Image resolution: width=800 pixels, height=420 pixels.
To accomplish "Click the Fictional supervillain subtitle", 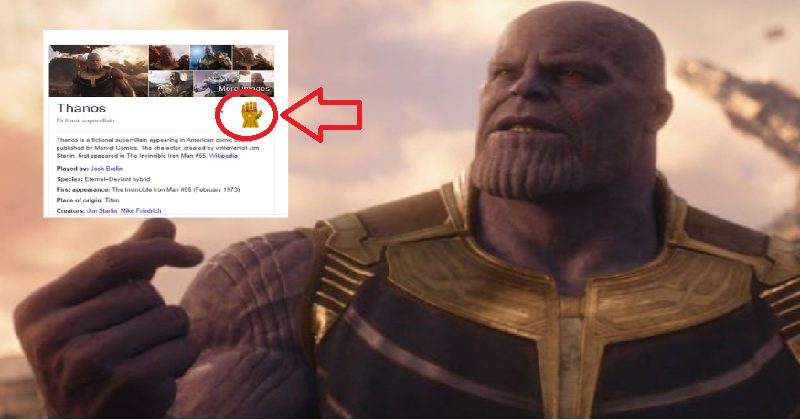I will [85, 120].
